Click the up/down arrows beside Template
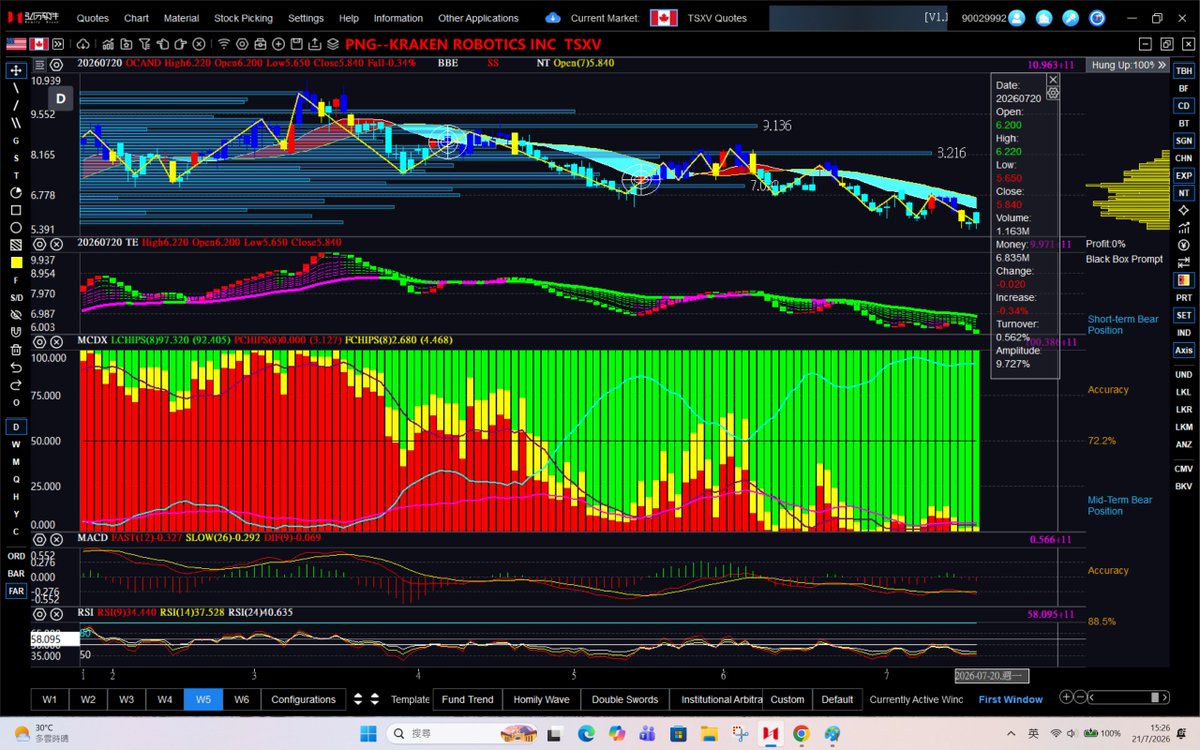 pyautogui.click(x=375, y=699)
